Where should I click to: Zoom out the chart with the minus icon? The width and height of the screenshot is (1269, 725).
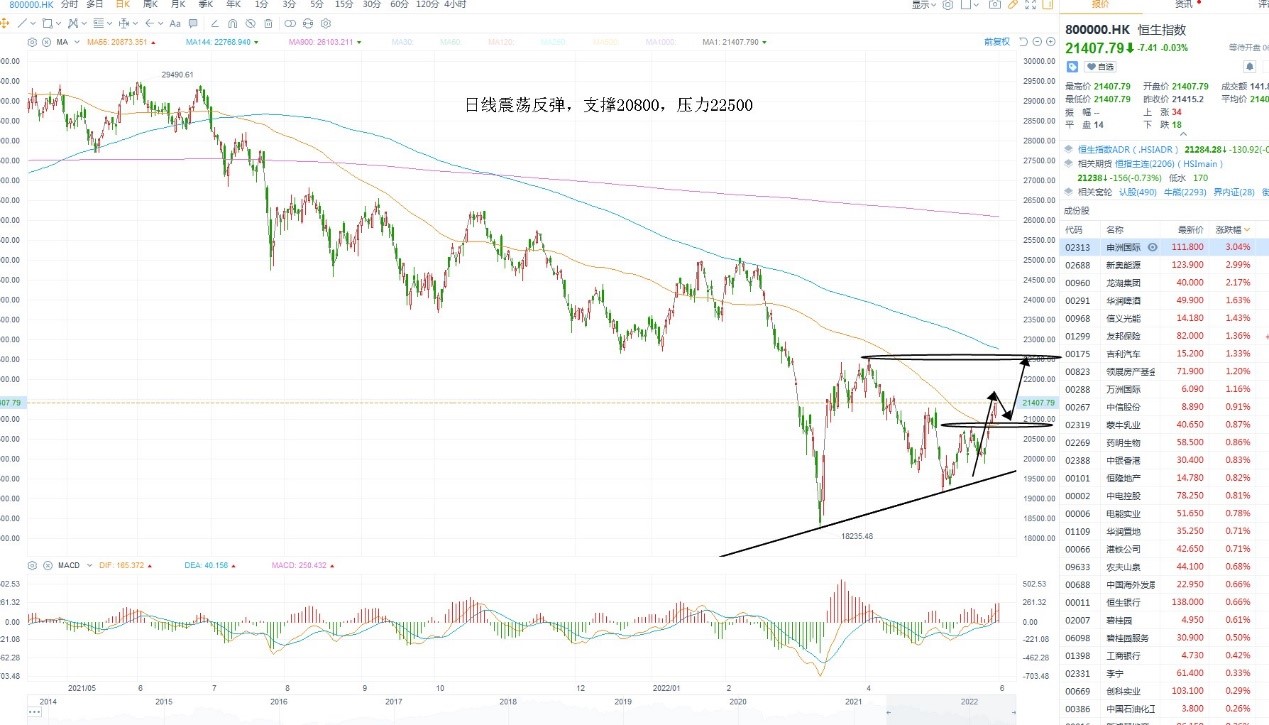[x=1037, y=42]
